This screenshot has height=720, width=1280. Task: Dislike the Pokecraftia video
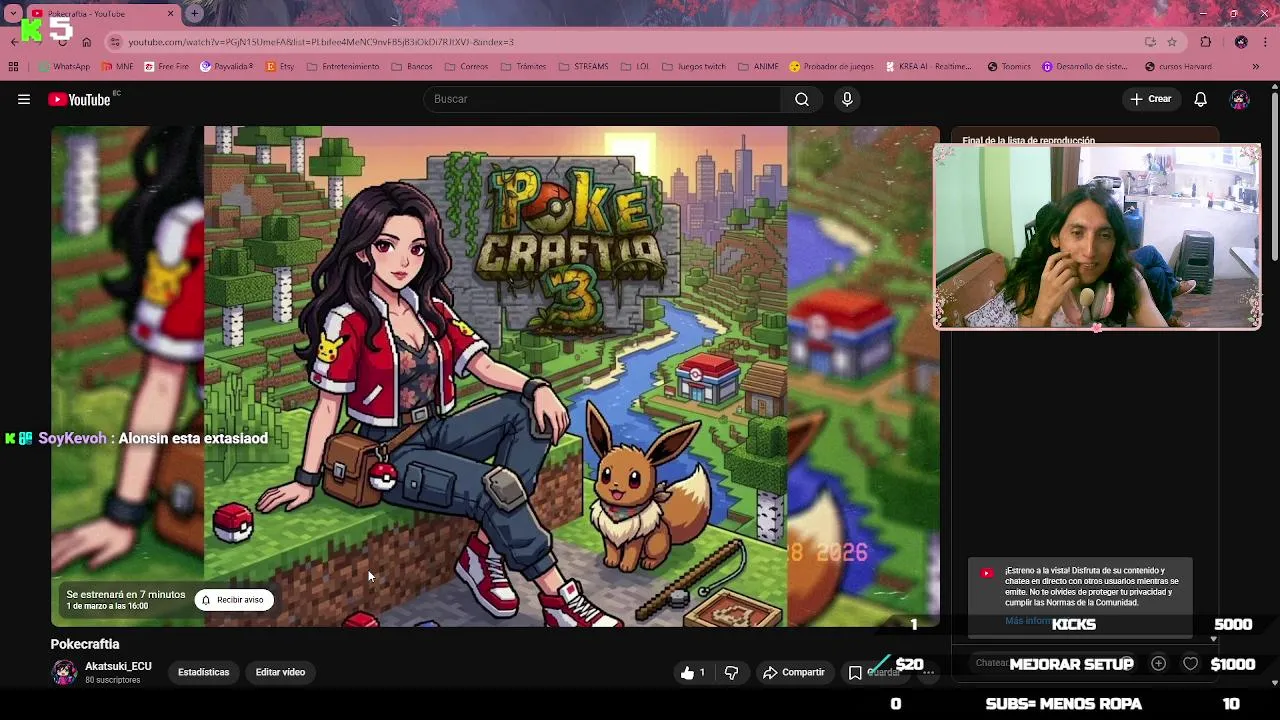click(731, 673)
